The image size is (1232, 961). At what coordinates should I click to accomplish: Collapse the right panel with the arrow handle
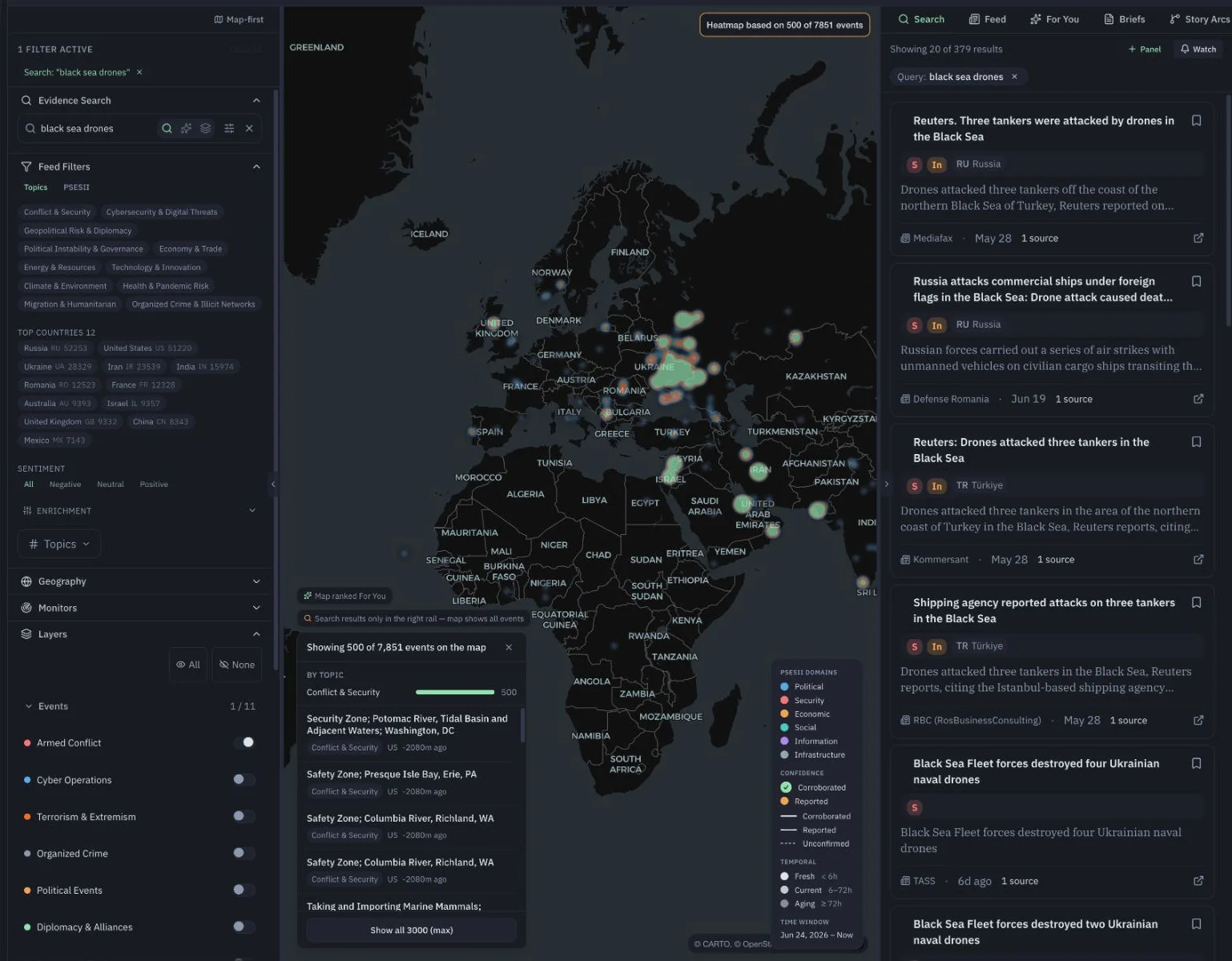point(886,484)
